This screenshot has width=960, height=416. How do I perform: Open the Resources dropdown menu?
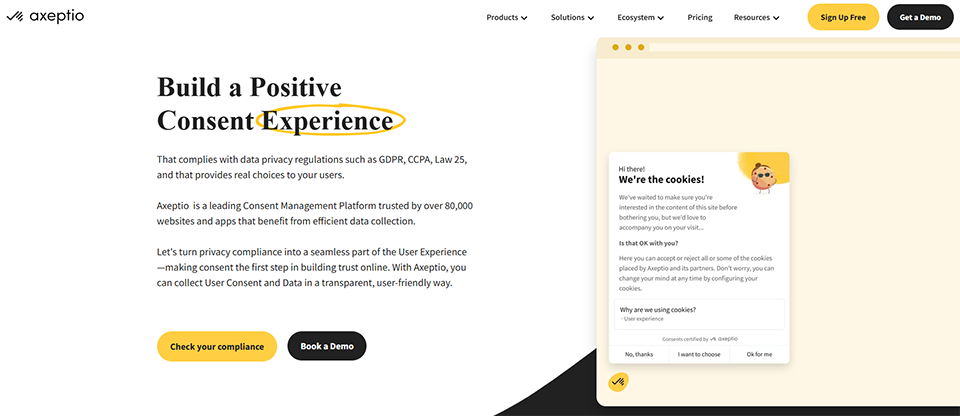757,17
